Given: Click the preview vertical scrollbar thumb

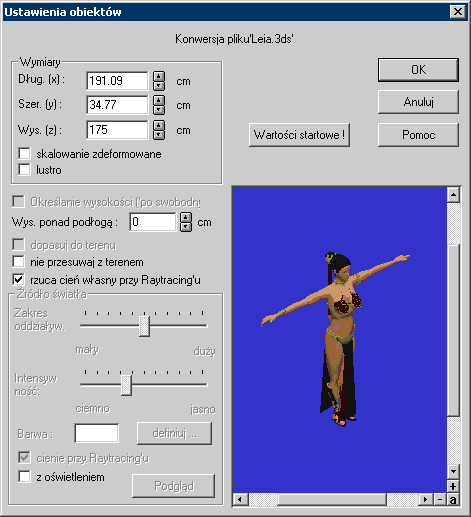Looking at the screenshot, I should (453, 330).
